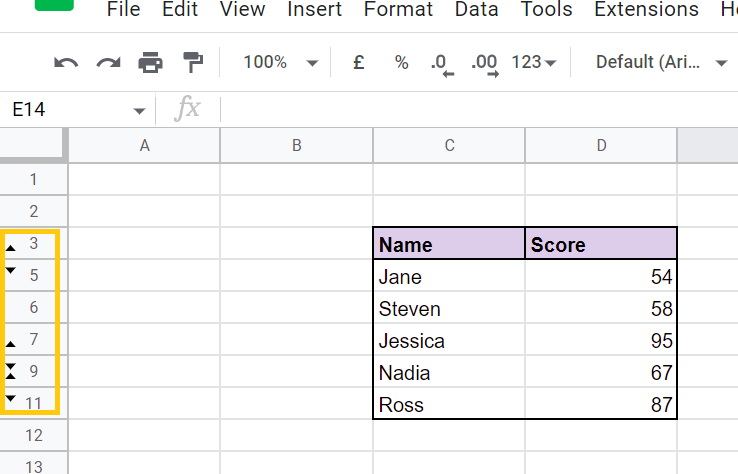Click into the formula bar field
The width and height of the screenshot is (738, 474).
click(x=470, y=110)
